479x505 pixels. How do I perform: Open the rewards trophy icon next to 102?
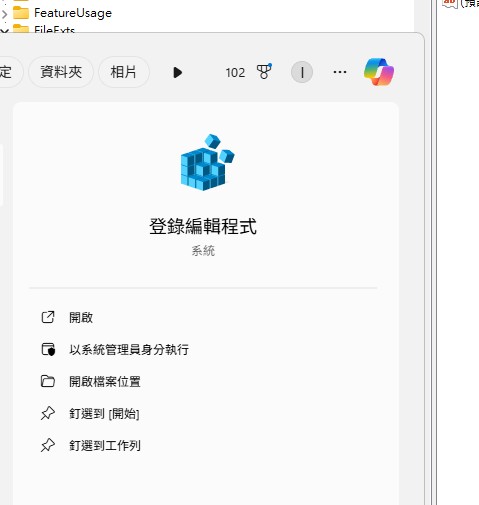point(264,71)
